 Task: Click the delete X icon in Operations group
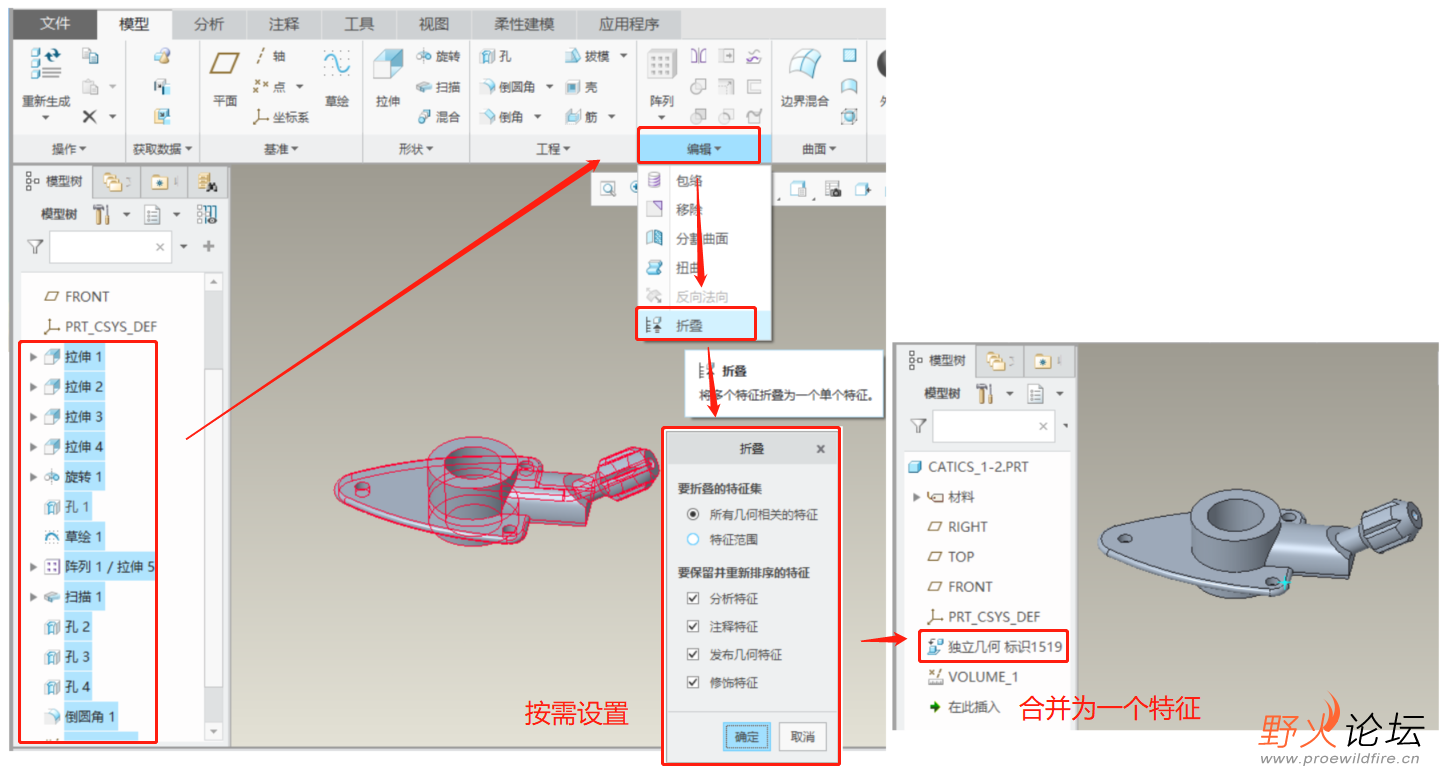click(90, 116)
